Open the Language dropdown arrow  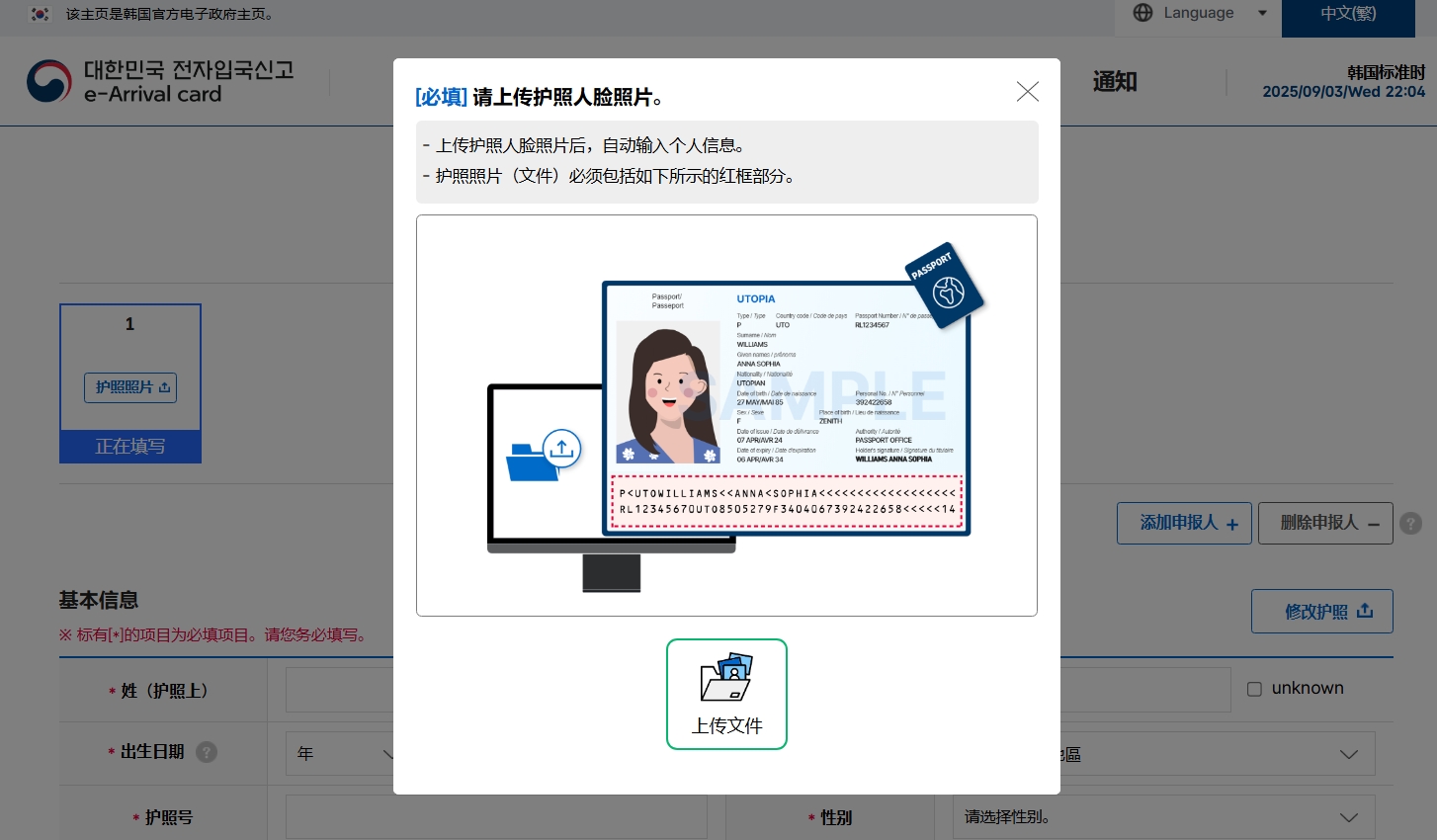pos(1262,13)
